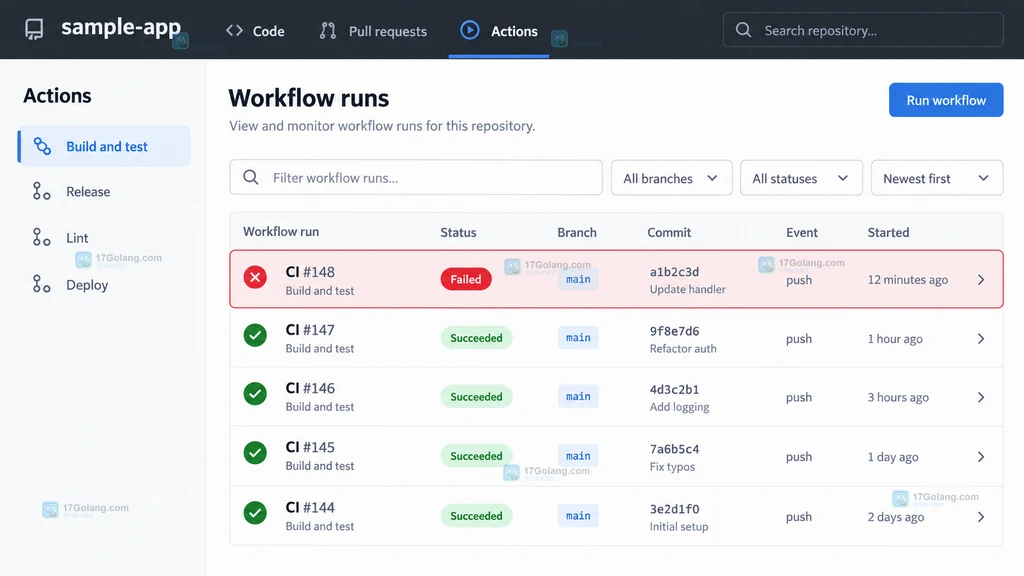Open the Newest first sort dropdown
The width and height of the screenshot is (1024, 576).
936,178
